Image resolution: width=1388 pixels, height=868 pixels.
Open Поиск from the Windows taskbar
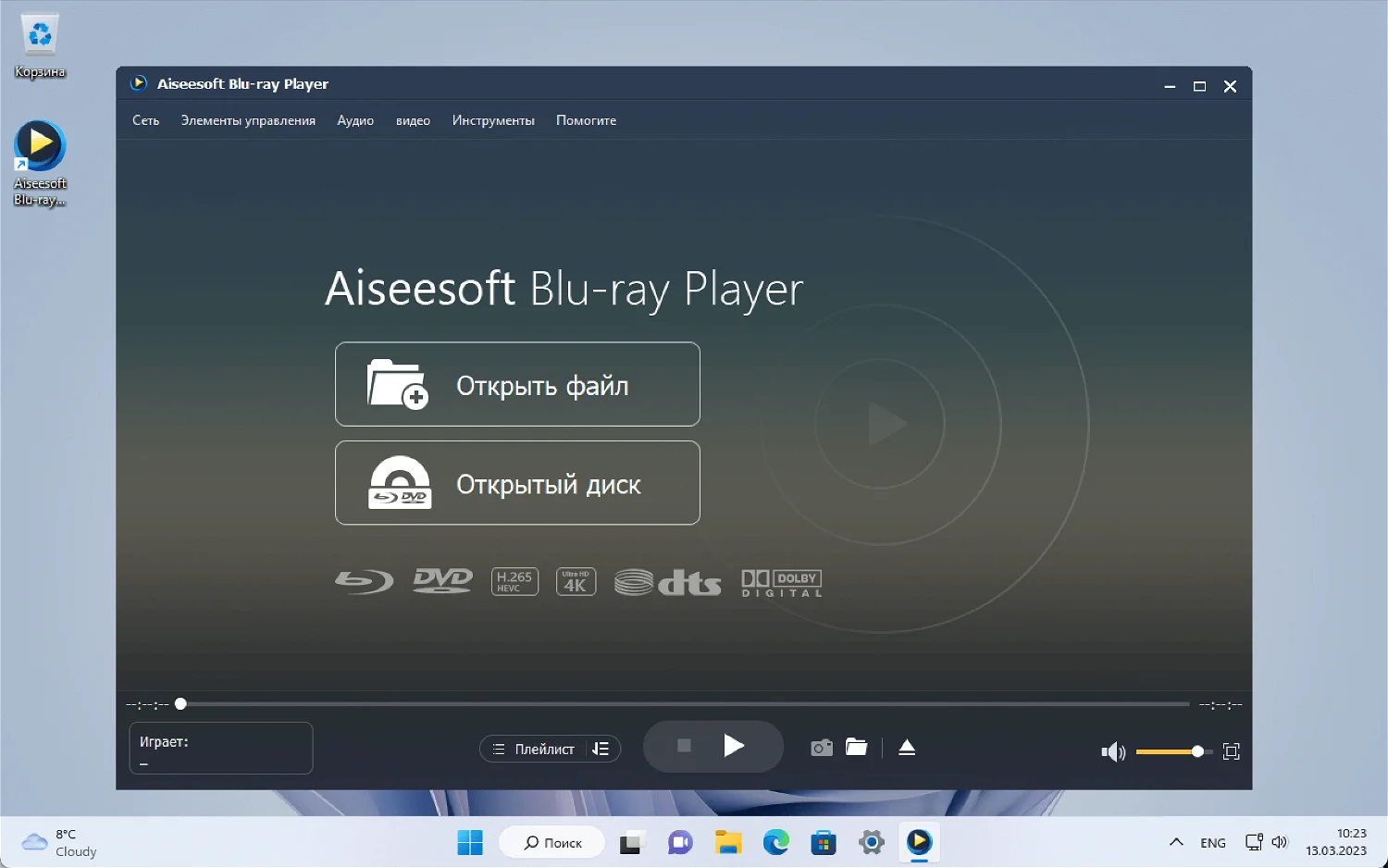551,842
